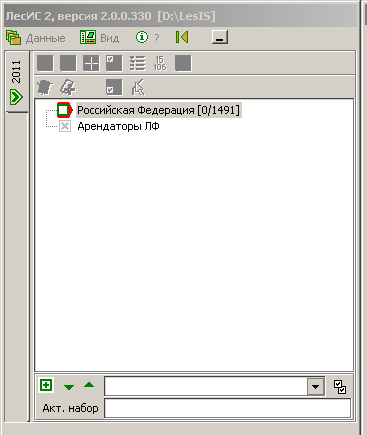Screen dimensions: 367x435
Task: Click the grey crosshair square toolbar icon
Action: [x=91, y=63]
